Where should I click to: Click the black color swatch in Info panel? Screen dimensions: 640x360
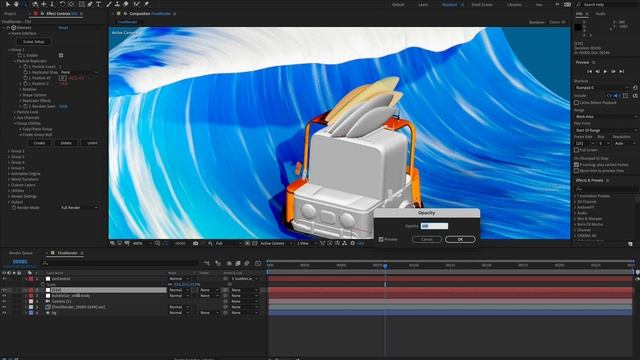pyautogui.click(x=578, y=28)
